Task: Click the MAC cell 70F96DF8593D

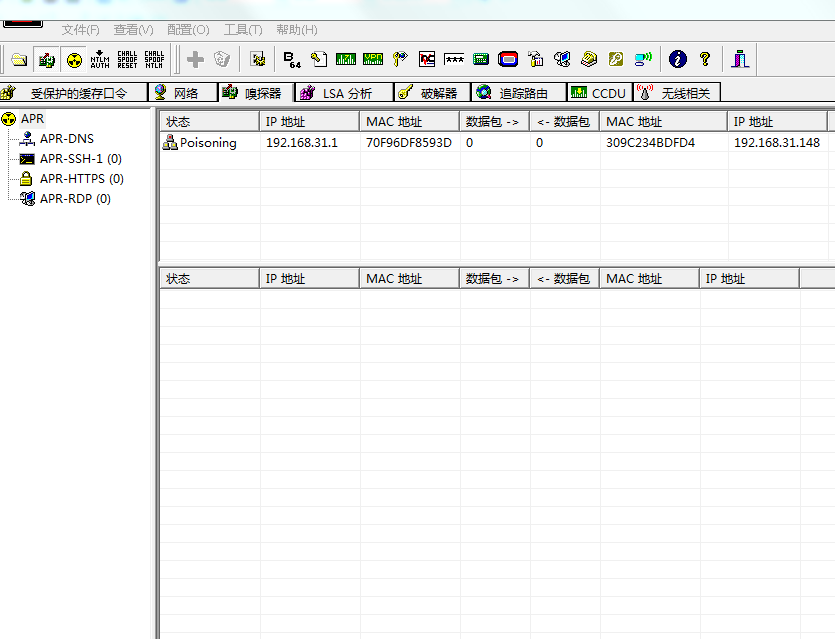Action: click(x=408, y=143)
